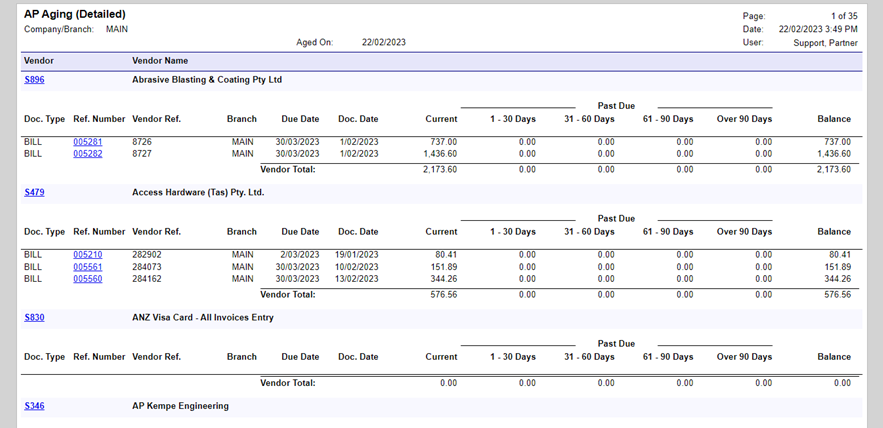The width and height of the screenshot is (883, 428).
Task: Click current amount 737.00
Action: [x=444, y=142]
